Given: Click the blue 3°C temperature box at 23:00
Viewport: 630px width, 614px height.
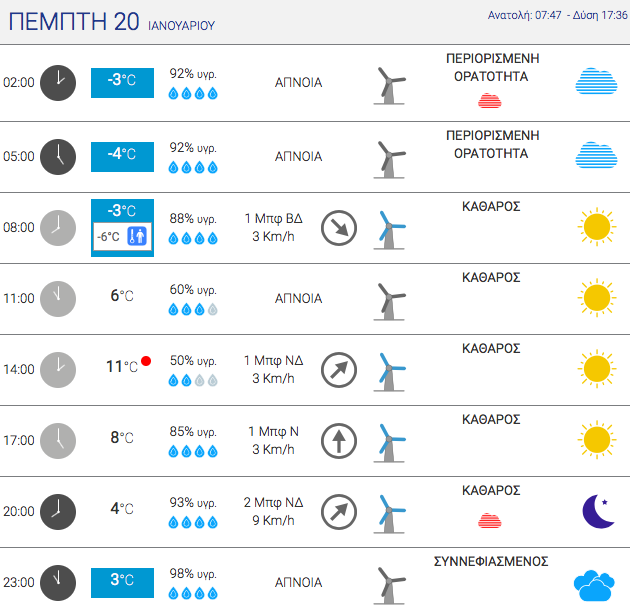Looking at the screenshot, I should 122,583.
